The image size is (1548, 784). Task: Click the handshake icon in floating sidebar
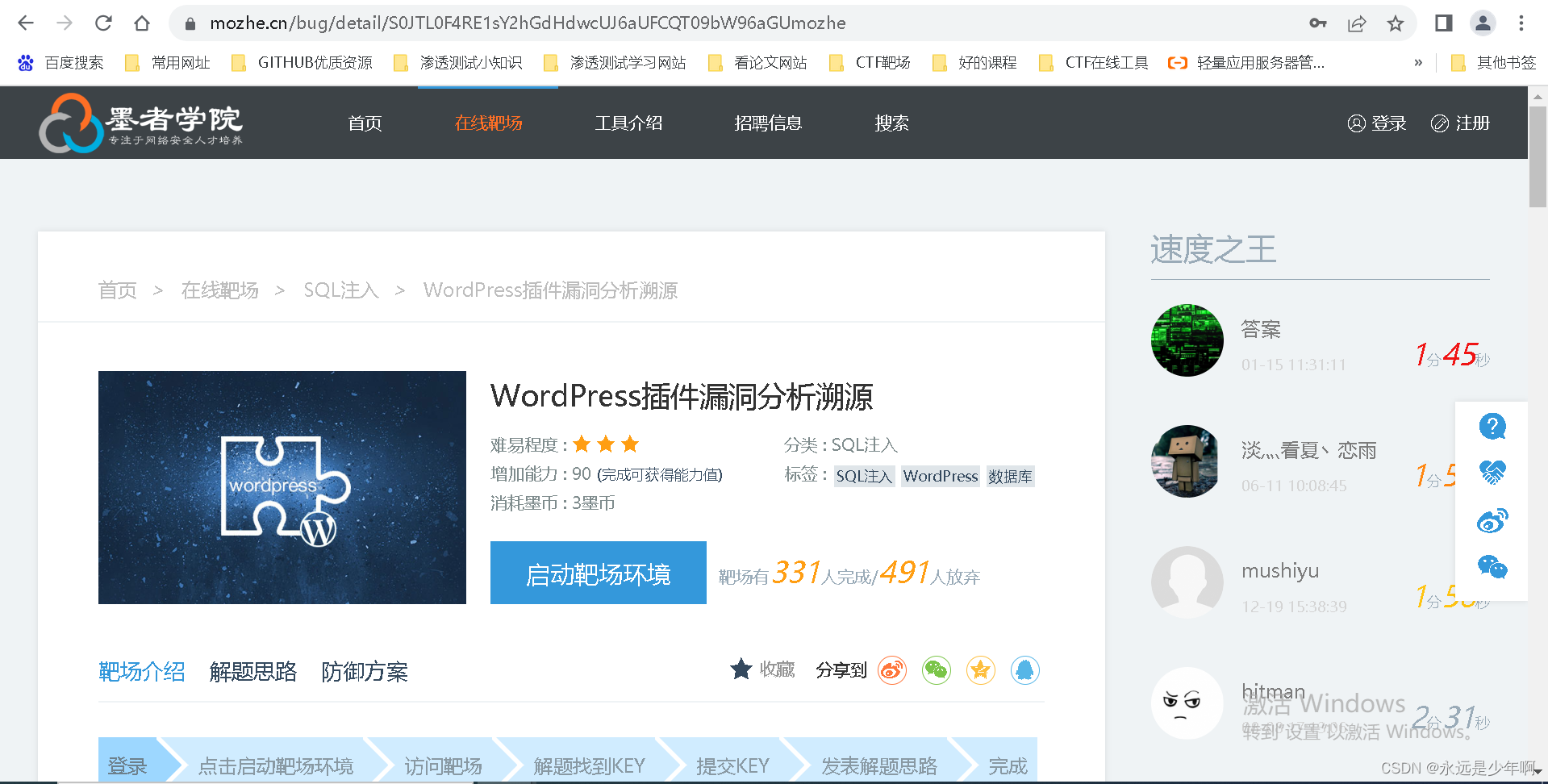(1492, 473)
